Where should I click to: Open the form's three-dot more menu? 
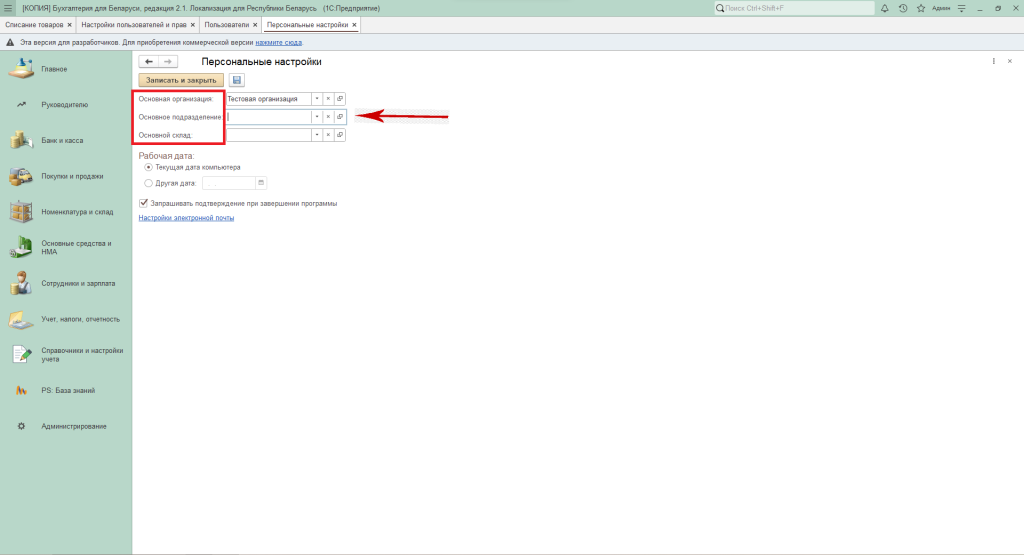tap(994, 62)
